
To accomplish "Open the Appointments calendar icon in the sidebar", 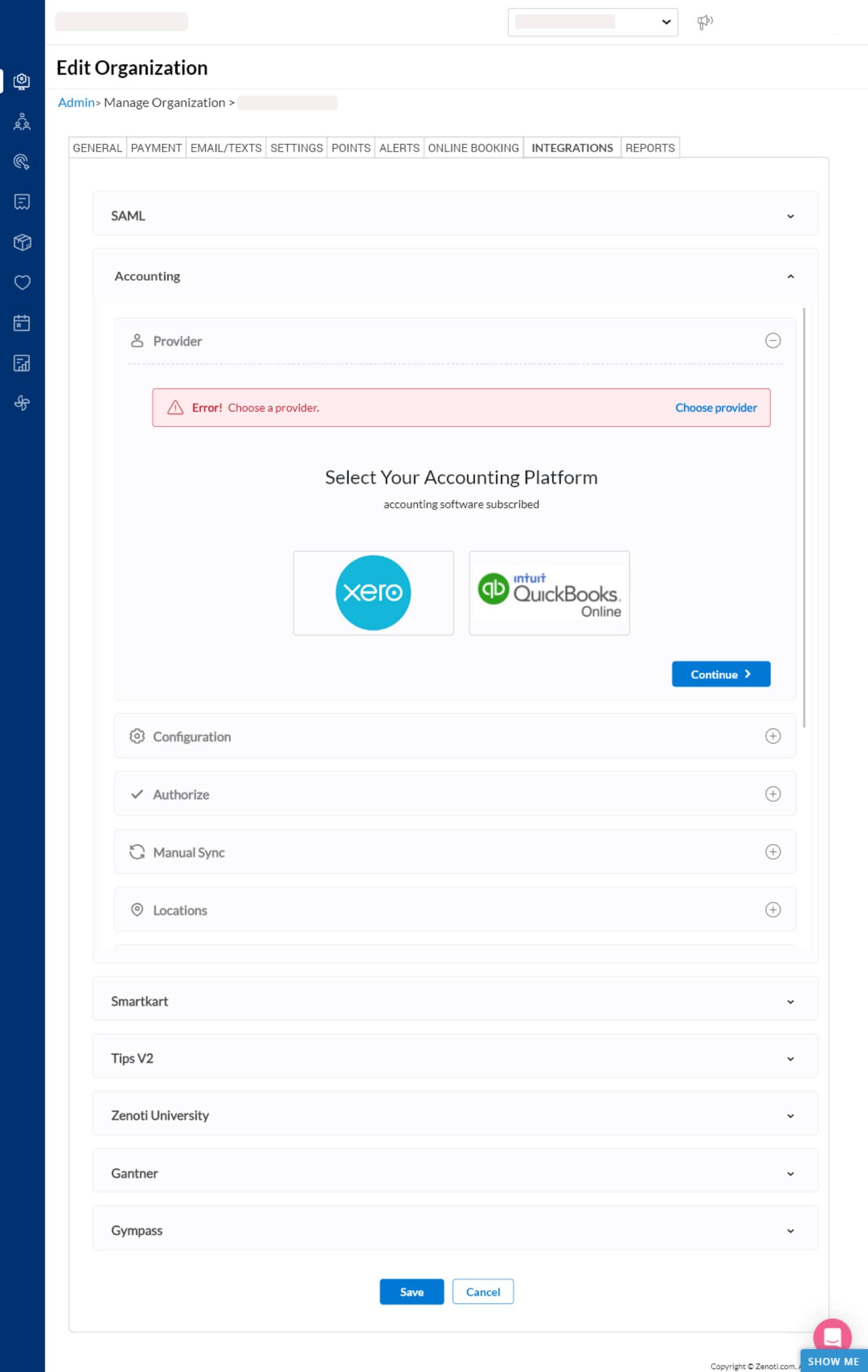I will pos(21,323).
